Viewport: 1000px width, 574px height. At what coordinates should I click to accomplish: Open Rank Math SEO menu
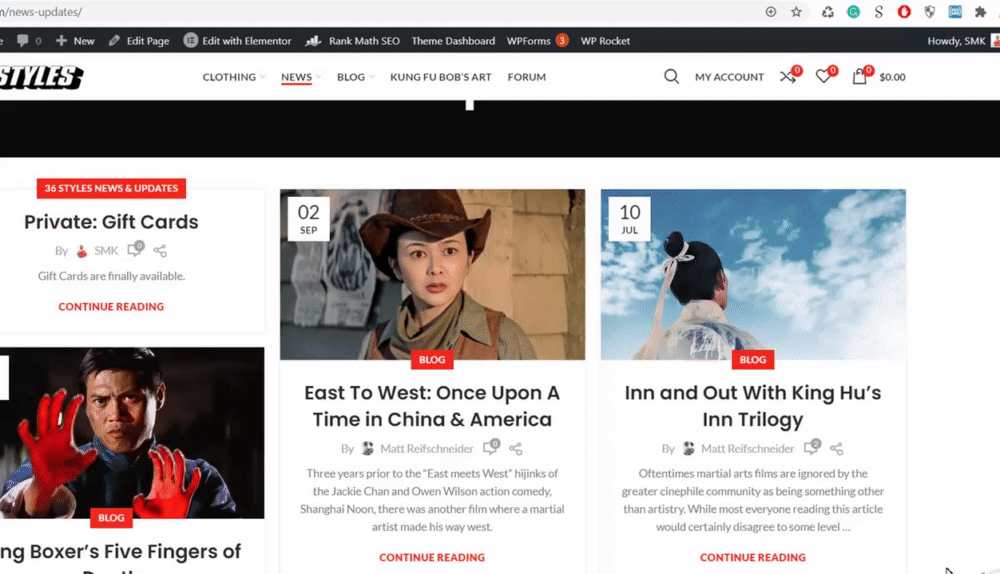[353, 41]
